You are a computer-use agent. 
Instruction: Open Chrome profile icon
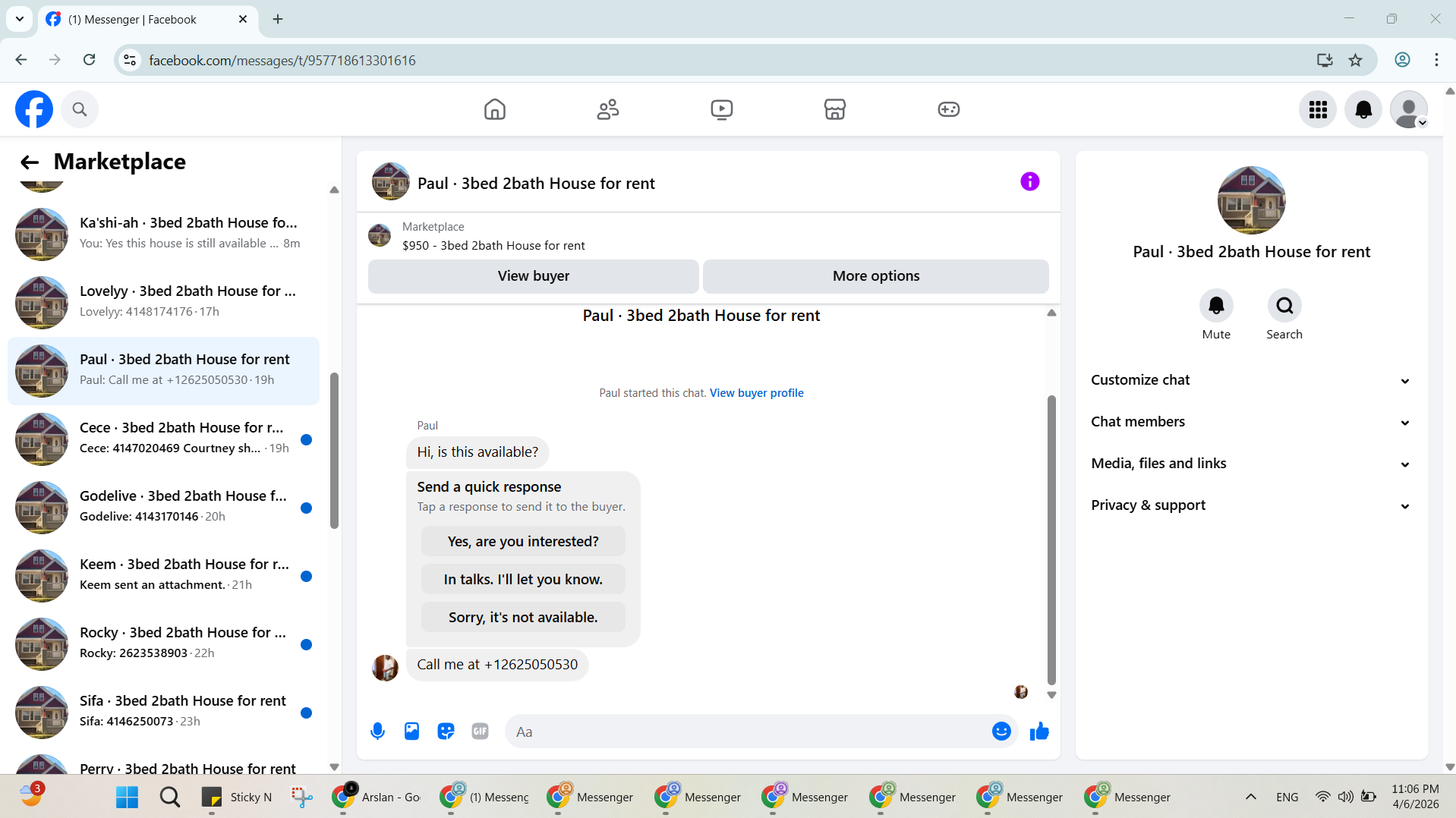point(1402,60)
